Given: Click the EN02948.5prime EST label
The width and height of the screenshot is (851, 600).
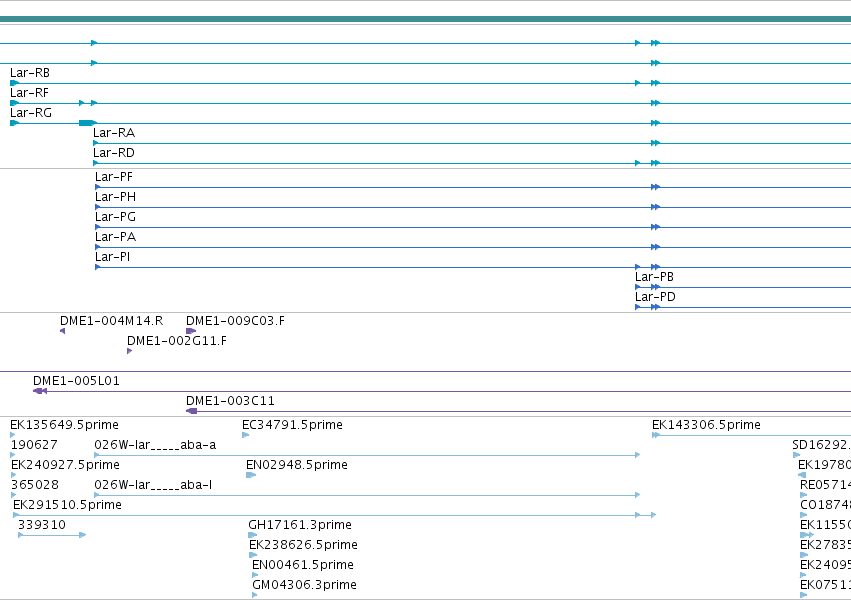Looking at the screenshot, I should click(297, 465).
